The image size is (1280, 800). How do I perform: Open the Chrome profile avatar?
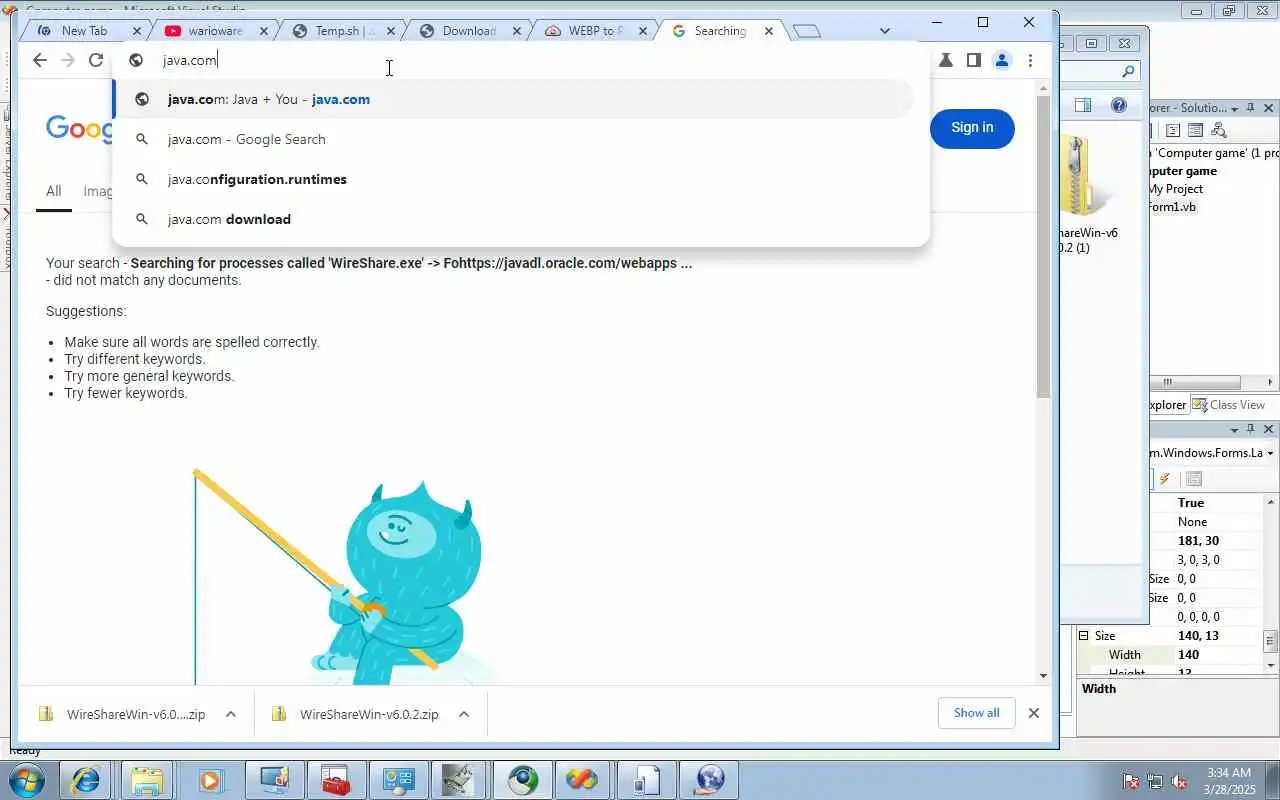coord(1001,60)
